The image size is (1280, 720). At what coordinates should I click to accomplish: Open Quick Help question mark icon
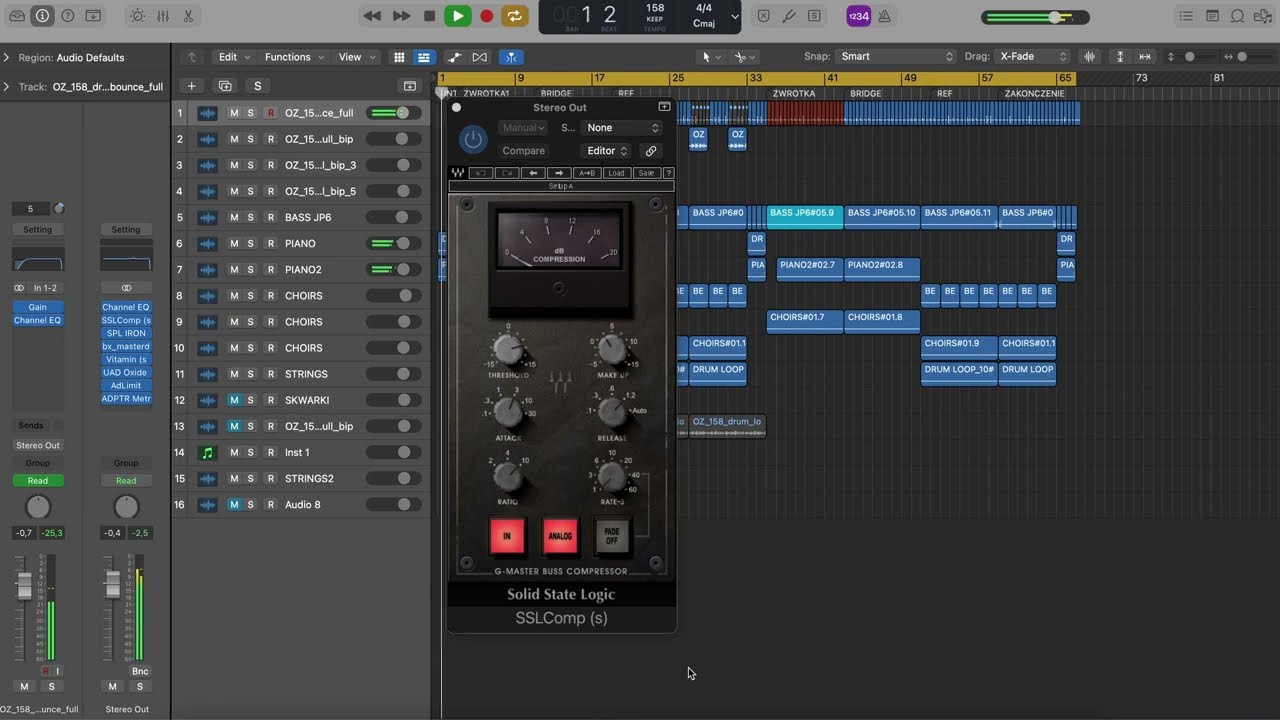(x=67, y=16)
